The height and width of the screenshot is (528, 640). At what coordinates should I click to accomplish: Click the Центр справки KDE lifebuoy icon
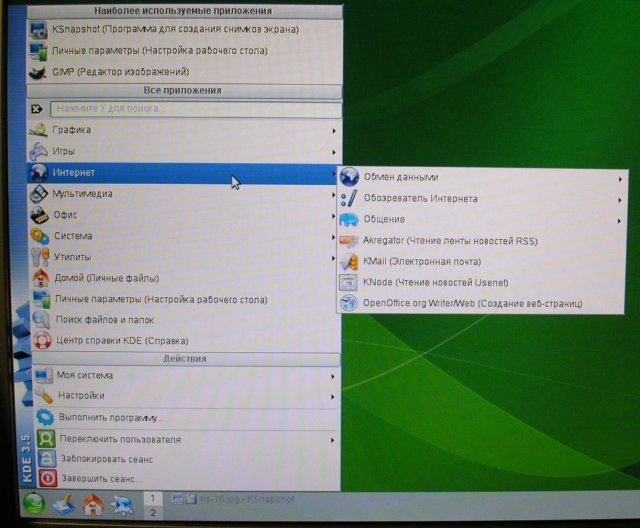click(x=42, y=340)
